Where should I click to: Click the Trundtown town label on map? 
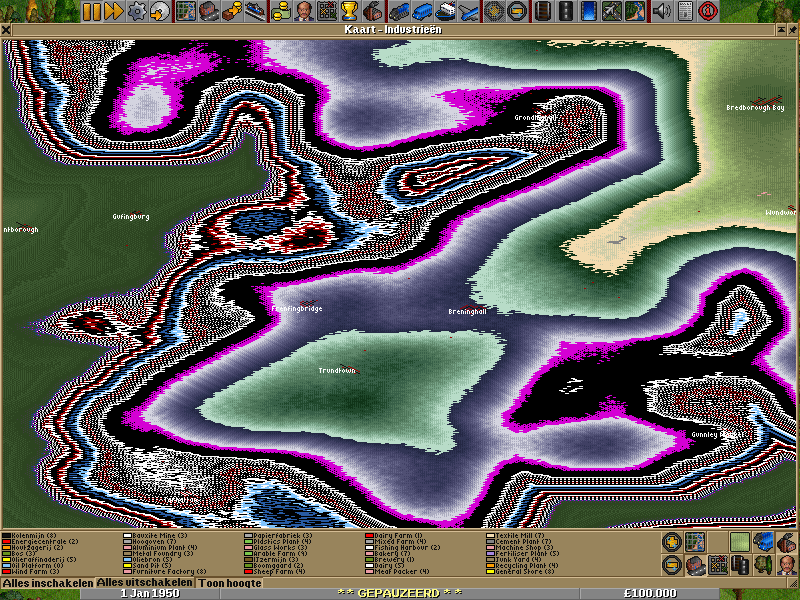click(337, 370)
